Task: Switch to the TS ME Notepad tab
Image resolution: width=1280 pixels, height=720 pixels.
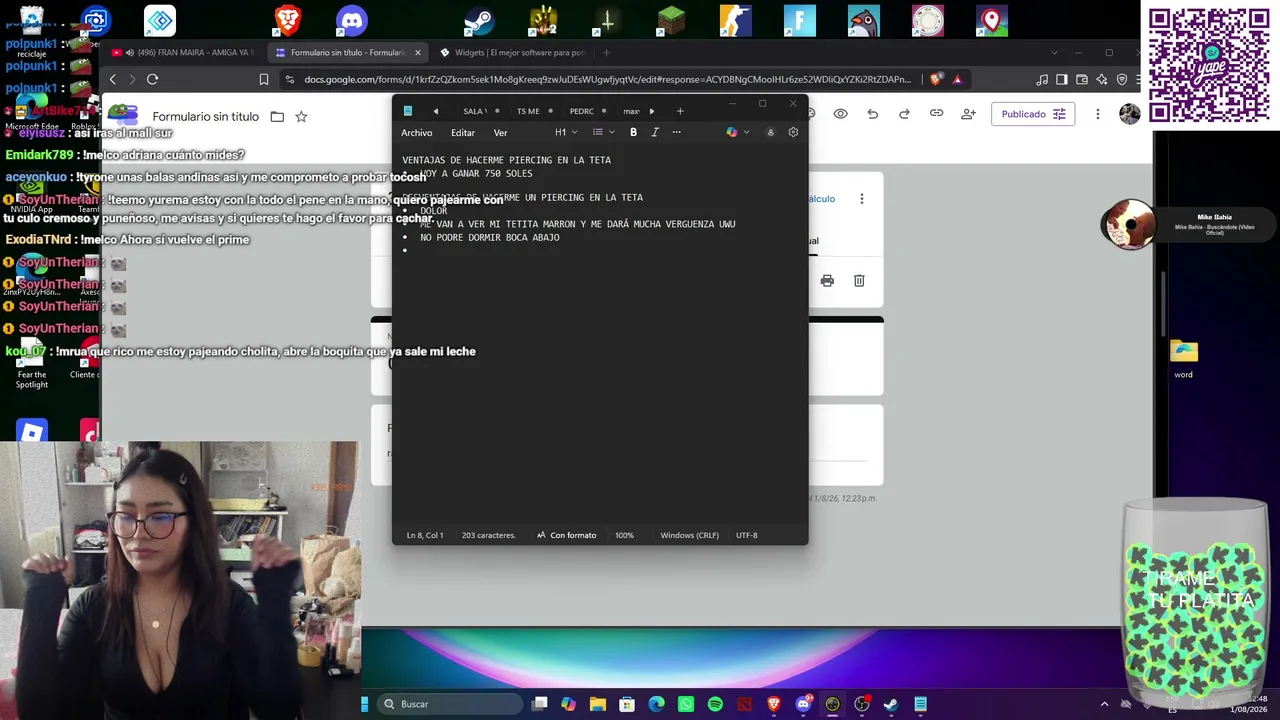Action: tap(529, 111)
